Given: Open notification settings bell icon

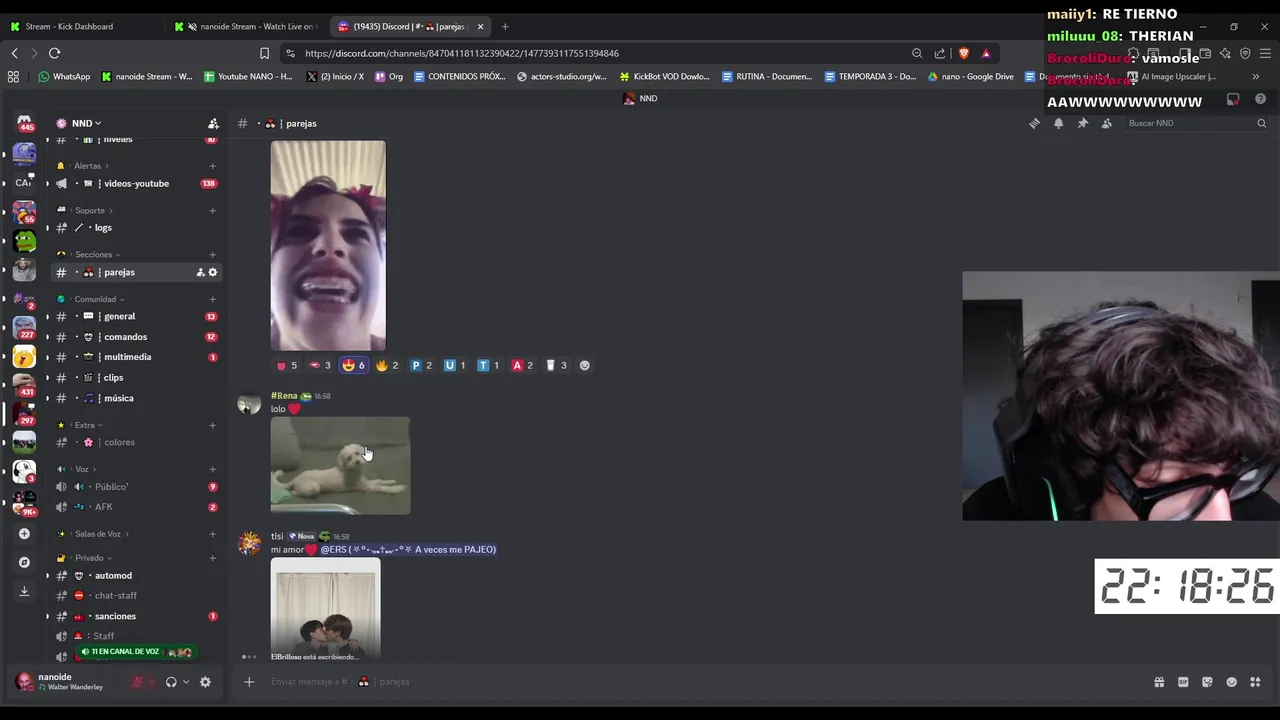Looking at the screenshot, I should 1058,123.
